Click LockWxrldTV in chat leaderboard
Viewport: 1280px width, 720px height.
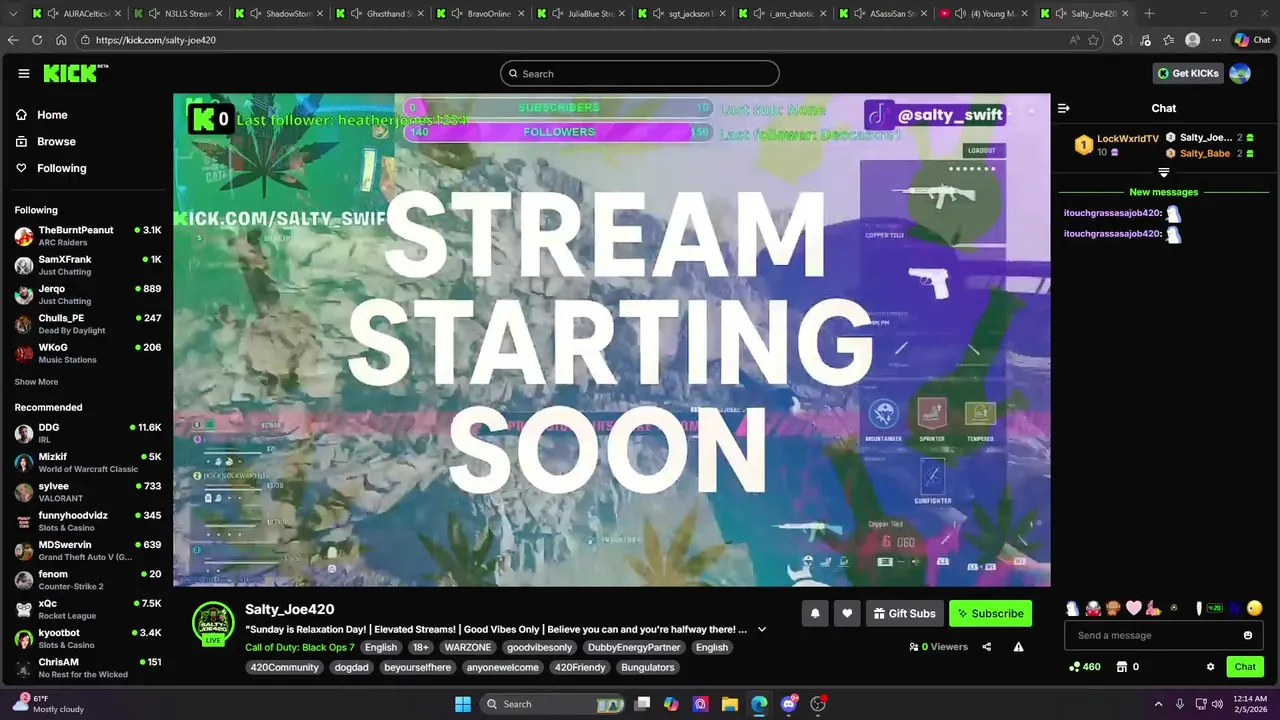coord(1128,139)
